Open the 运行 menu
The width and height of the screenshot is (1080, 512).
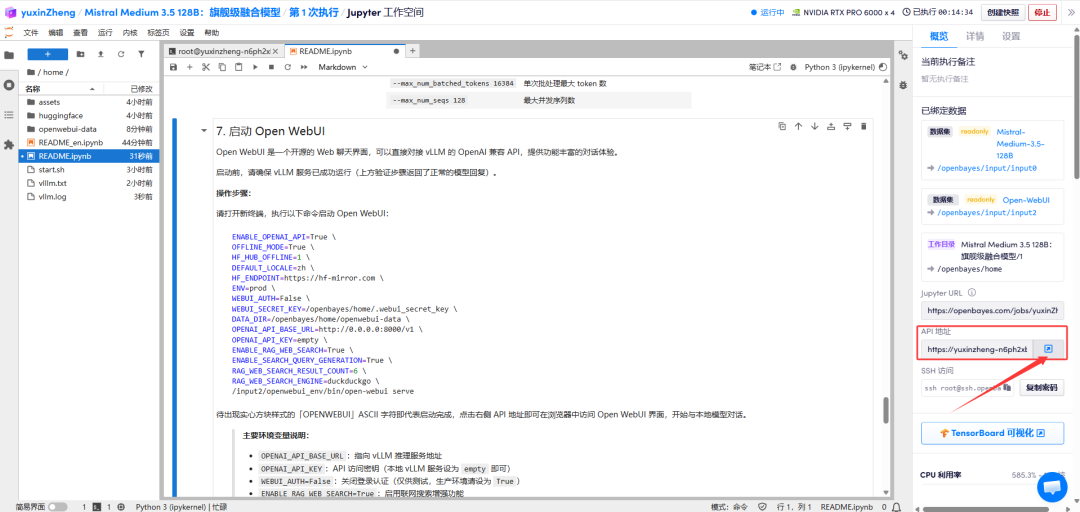tap(105, 32)
